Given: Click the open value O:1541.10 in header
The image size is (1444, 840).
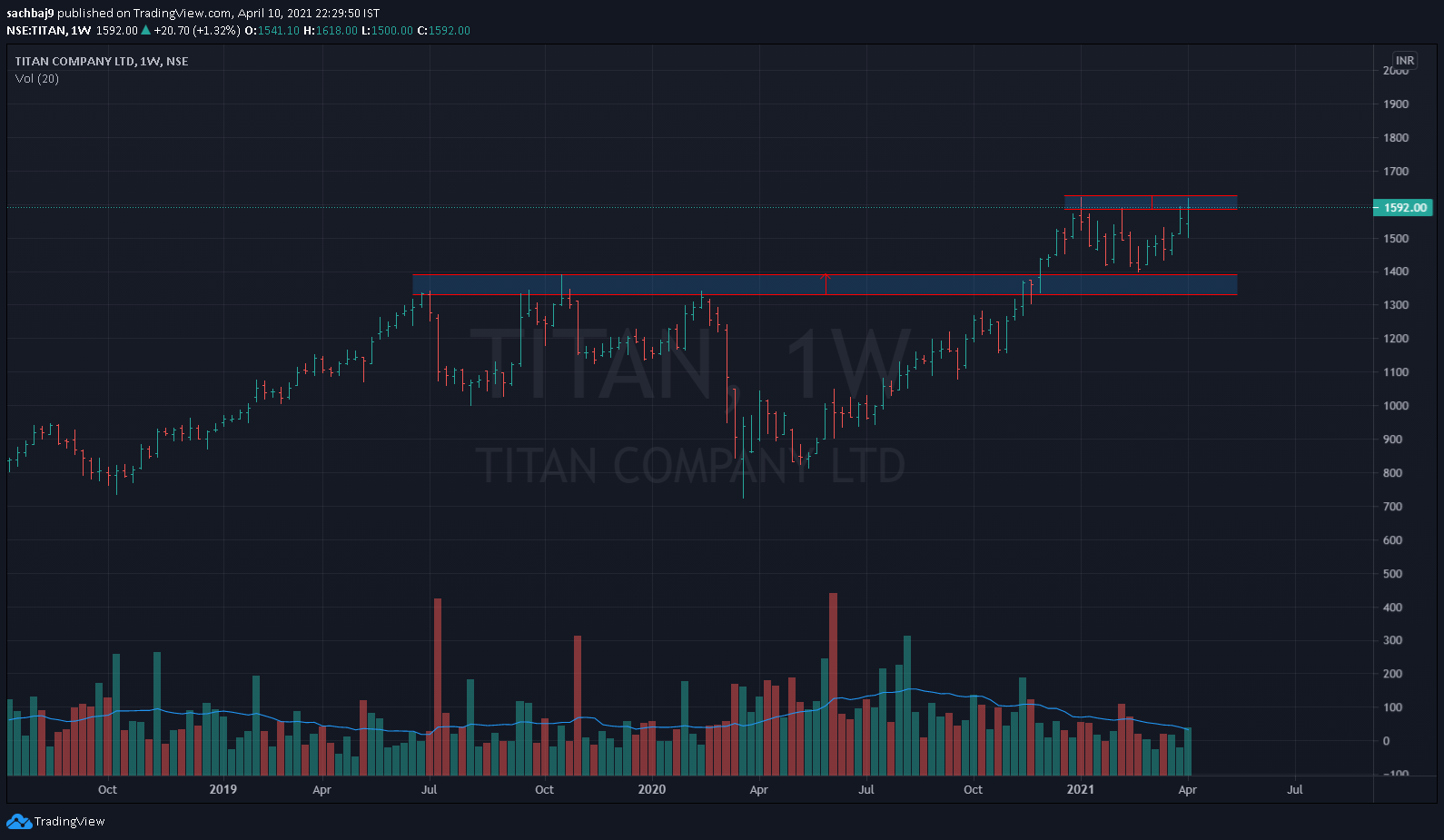Looking at the screenshot, I should tap(272, 31).
